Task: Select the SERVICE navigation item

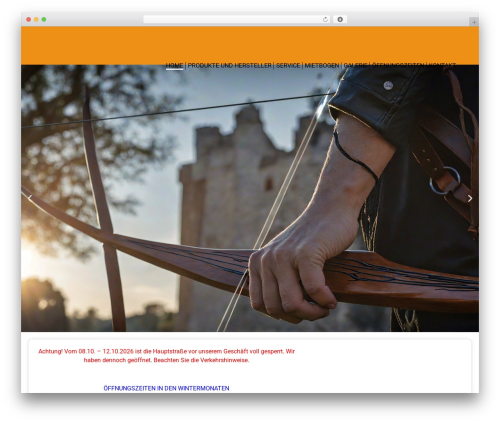Action: (288, 66)
